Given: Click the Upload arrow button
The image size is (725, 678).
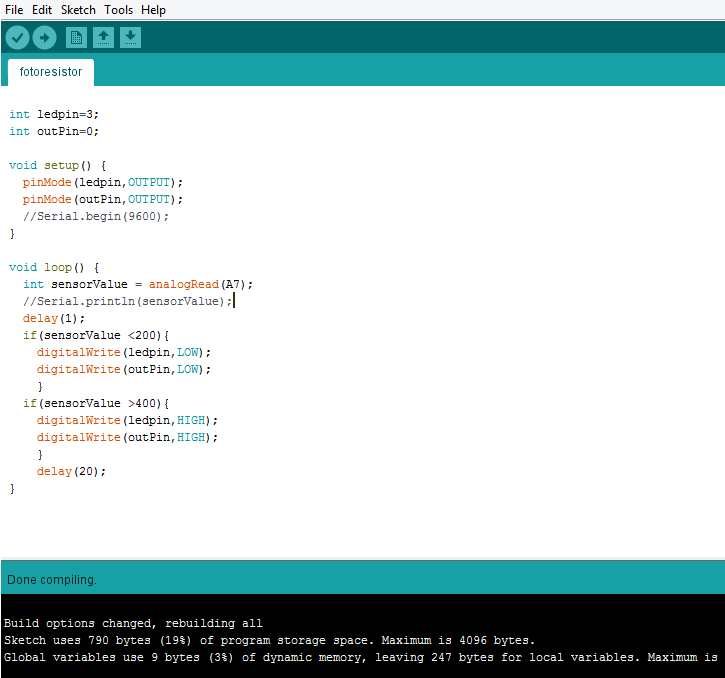Looking at the screenshot, I should (44, 37).
